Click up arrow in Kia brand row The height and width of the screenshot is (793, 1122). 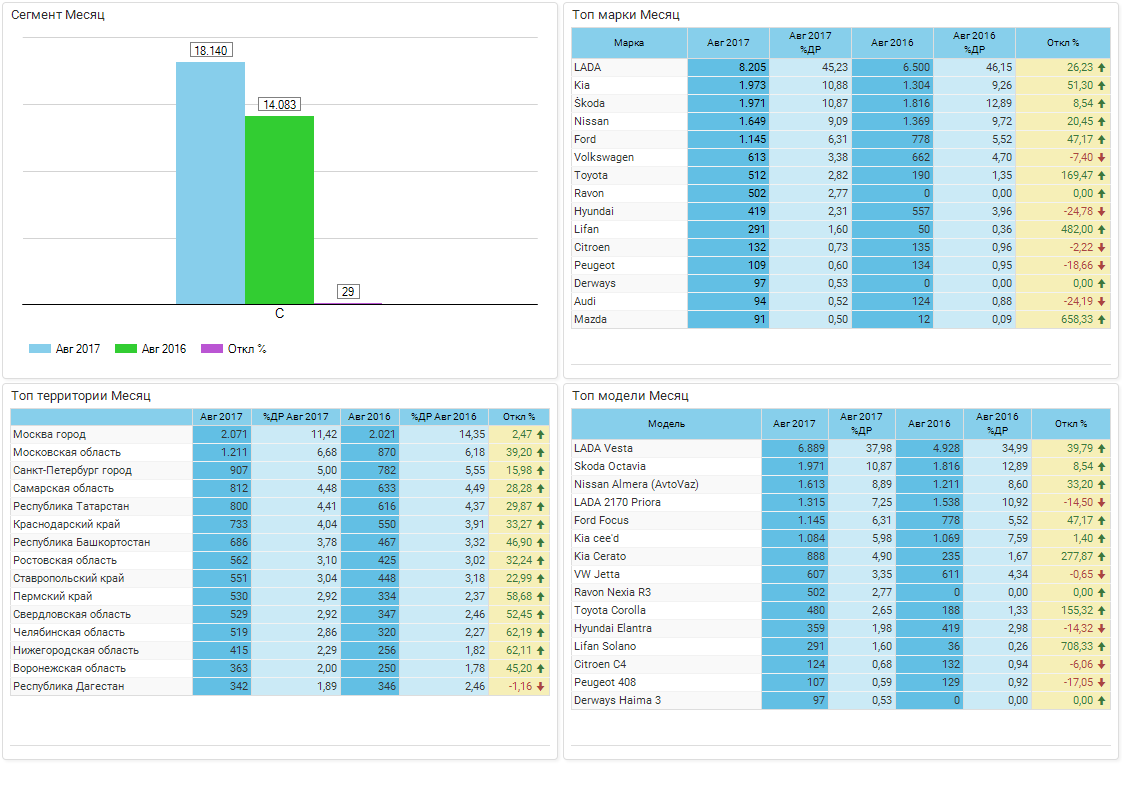[x=1102, y=85]
